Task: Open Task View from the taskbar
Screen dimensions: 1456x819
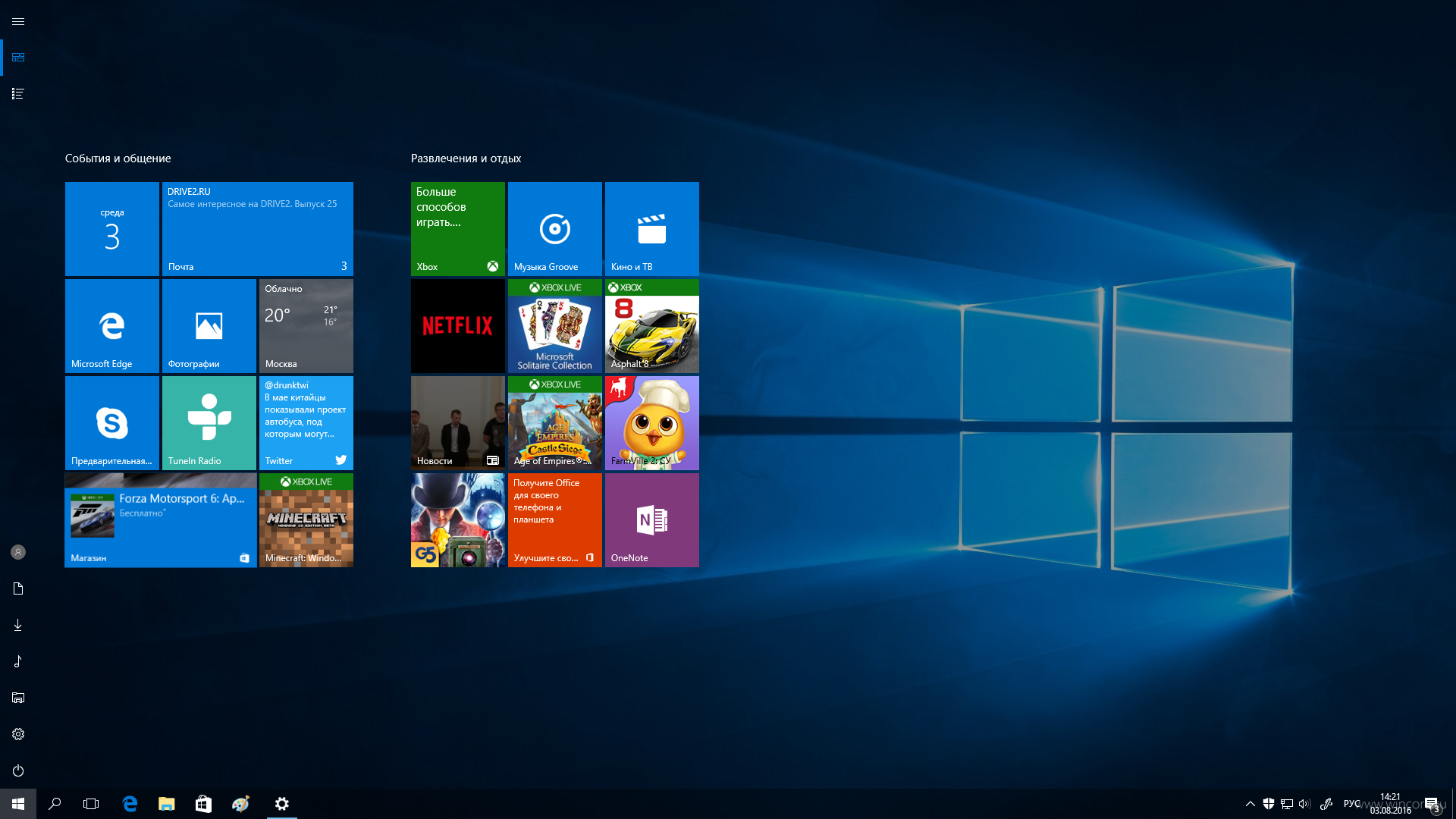Action: point(91,804)
